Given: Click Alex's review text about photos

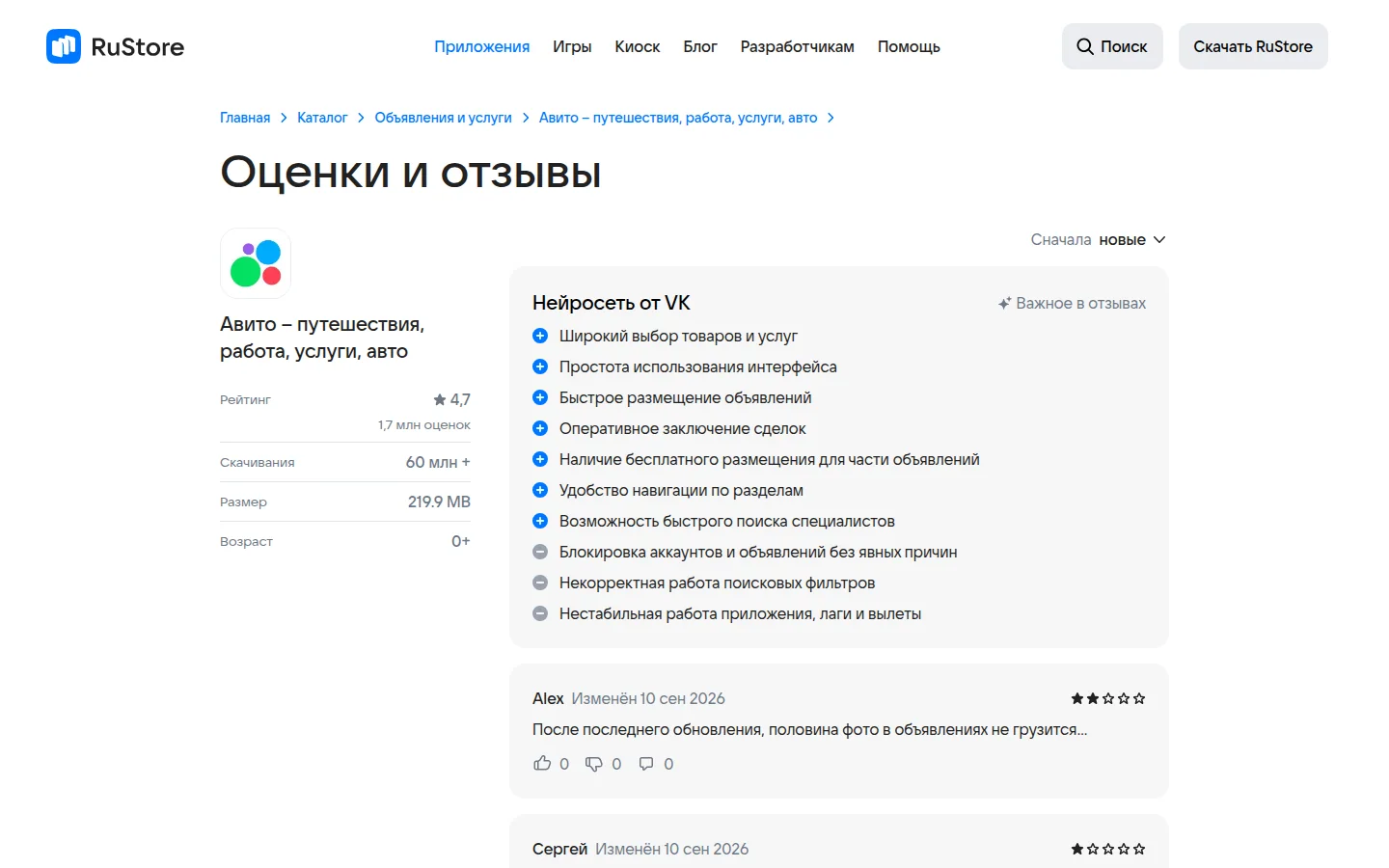Looking at the screenshot, I should (x=809, y=729).
